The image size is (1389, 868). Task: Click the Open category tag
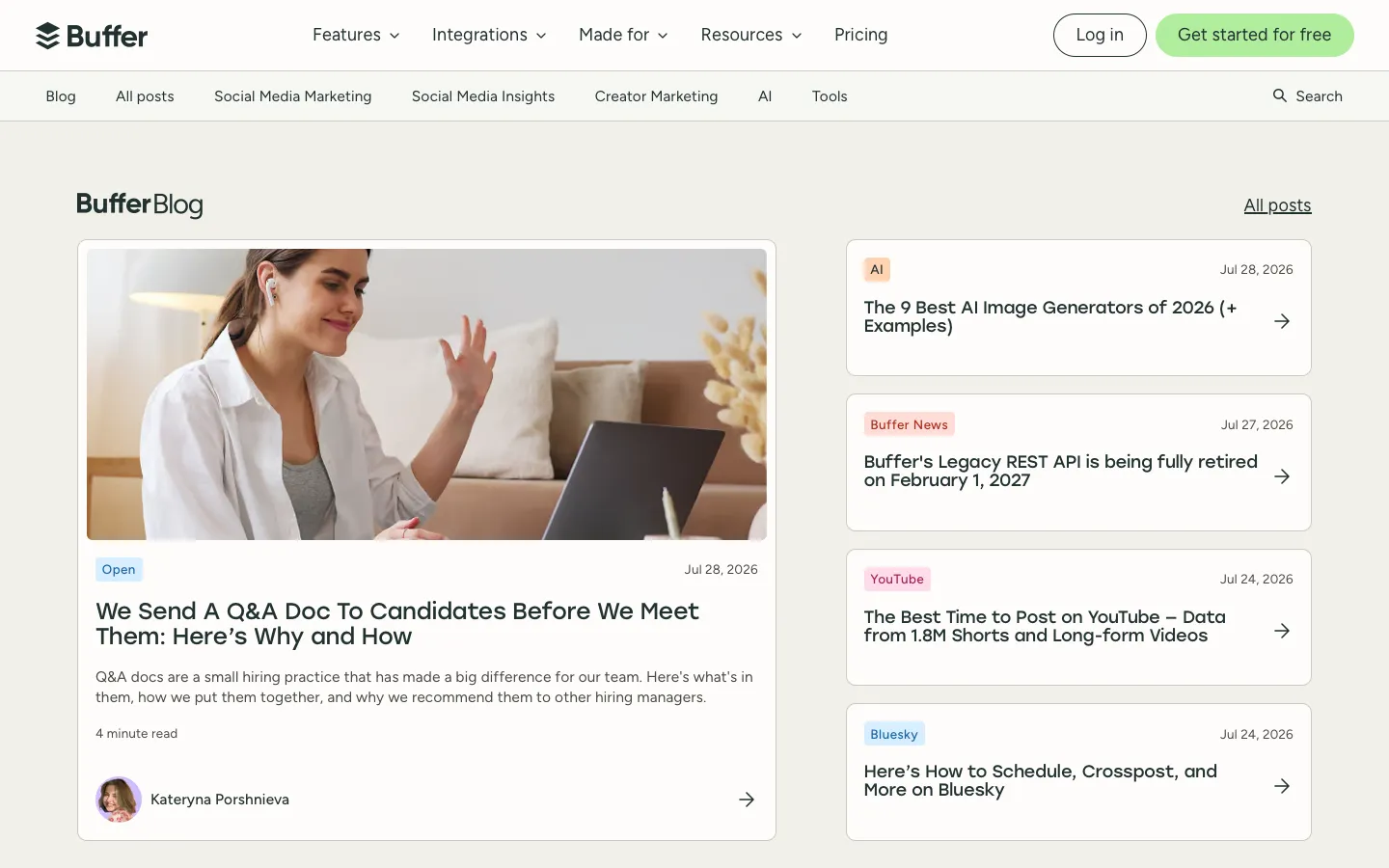119,569
